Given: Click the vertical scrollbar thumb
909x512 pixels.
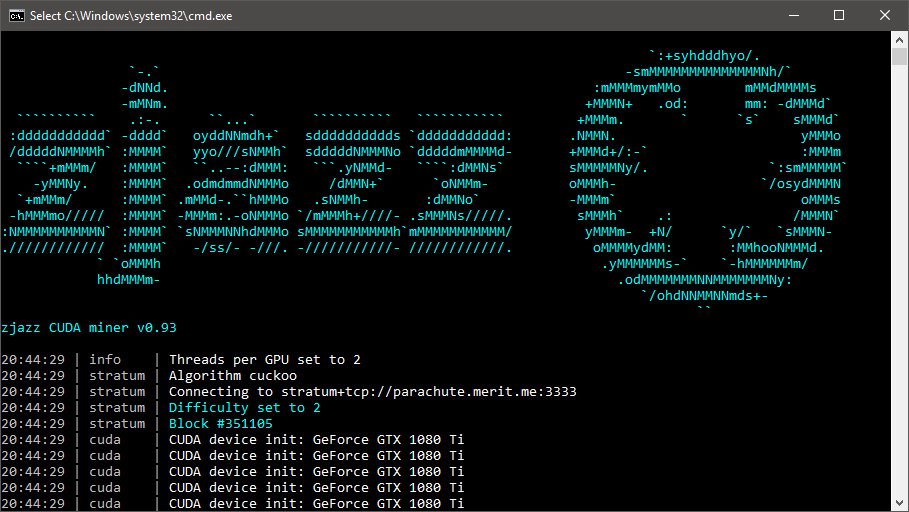Looking at the screenshot, I should click(899, 57).
